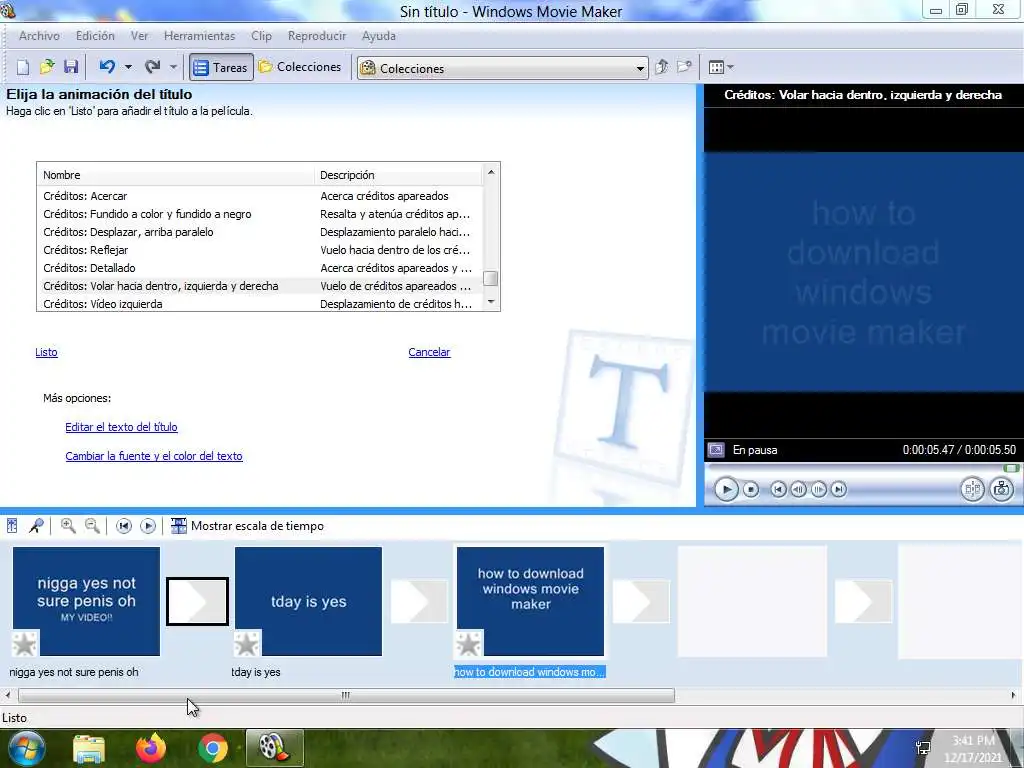This screenshot has height=768, width=1024.
Task: Select Créditos: Desplazar, arriba paralelo
Action: point(260,232)
